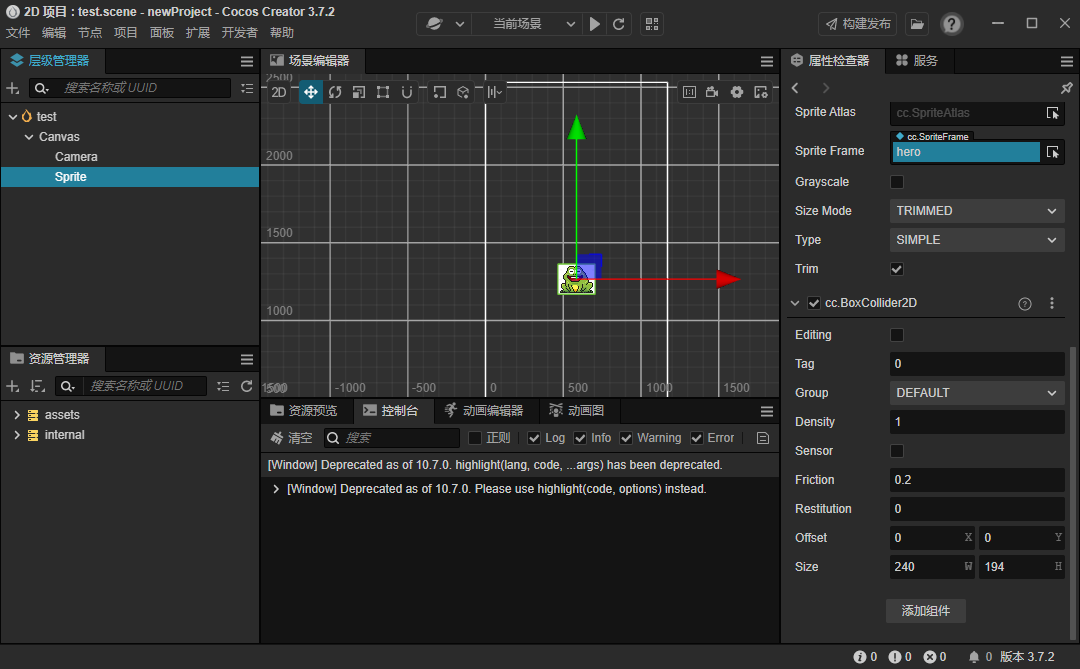
Task: Open the 当前场景 scene dropdown
Action: click(x=527, y=24)
